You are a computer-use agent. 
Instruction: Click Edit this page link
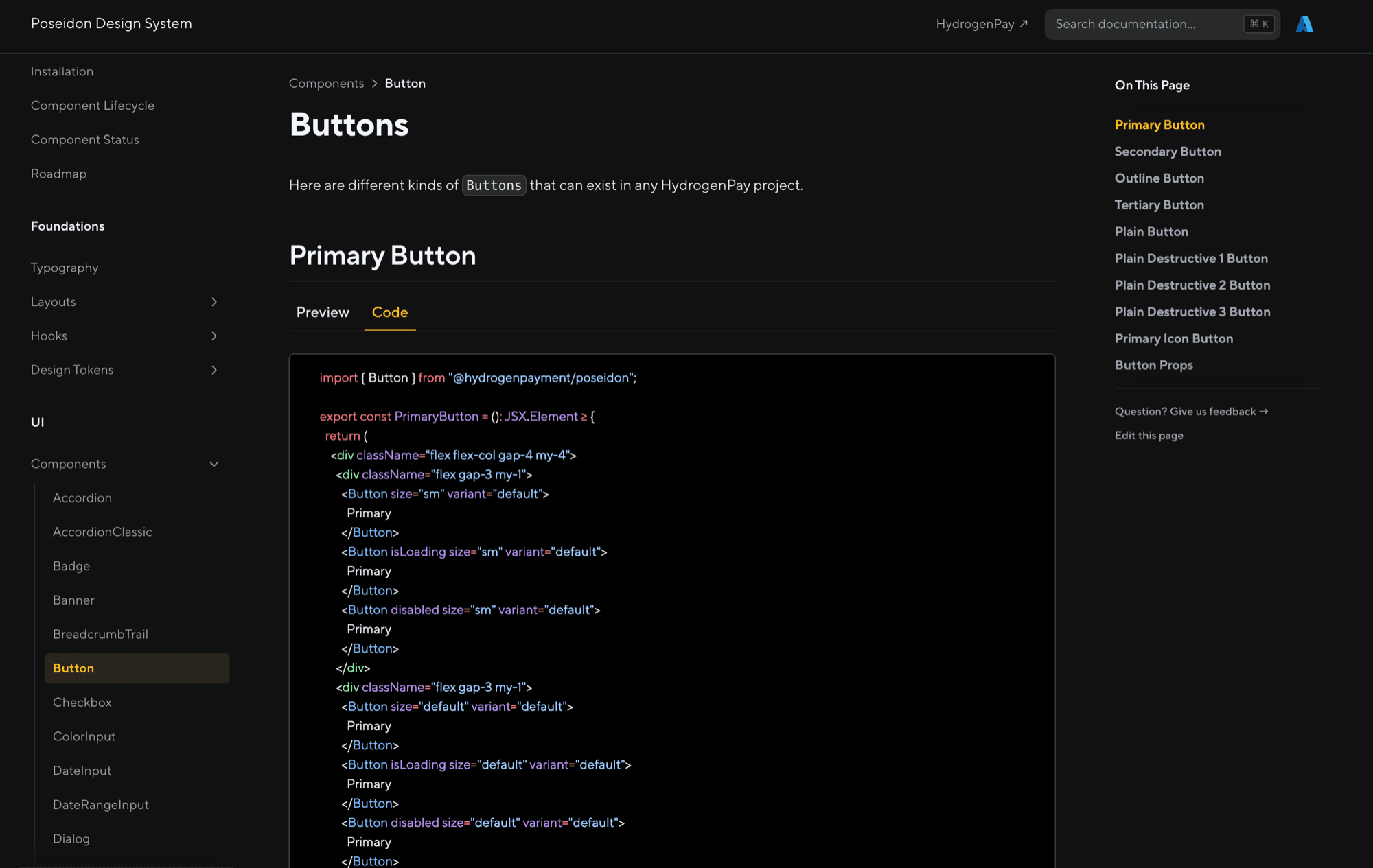1149,436
